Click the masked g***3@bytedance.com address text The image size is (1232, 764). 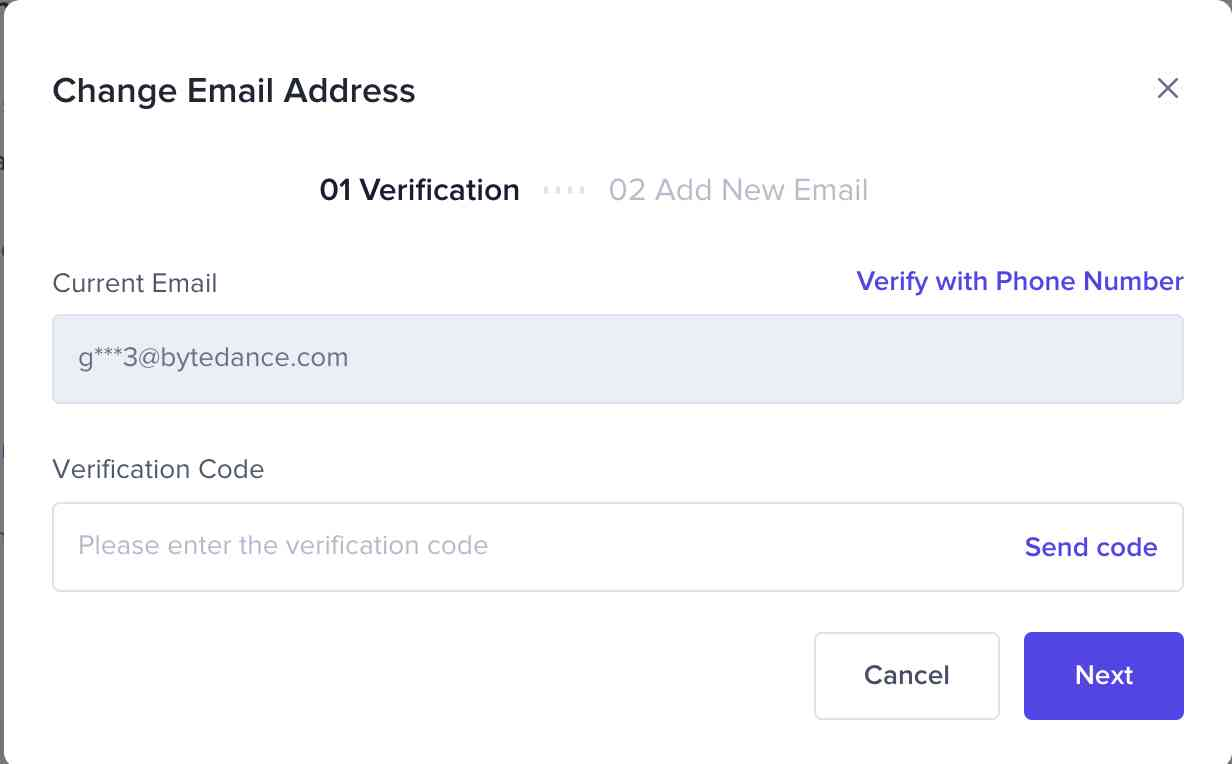tap(213, 358)
